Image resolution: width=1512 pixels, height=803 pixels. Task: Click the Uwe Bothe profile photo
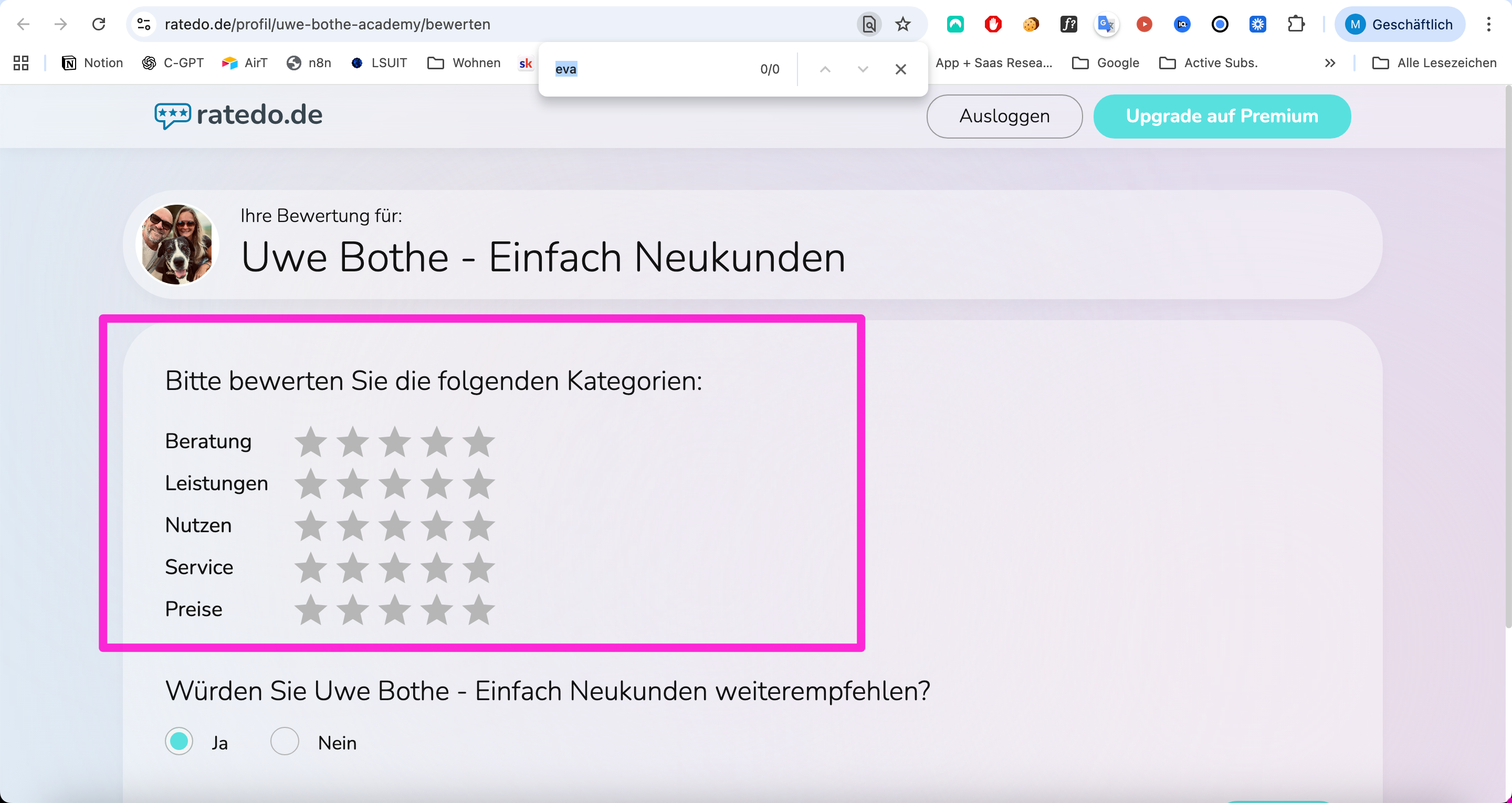177,244
